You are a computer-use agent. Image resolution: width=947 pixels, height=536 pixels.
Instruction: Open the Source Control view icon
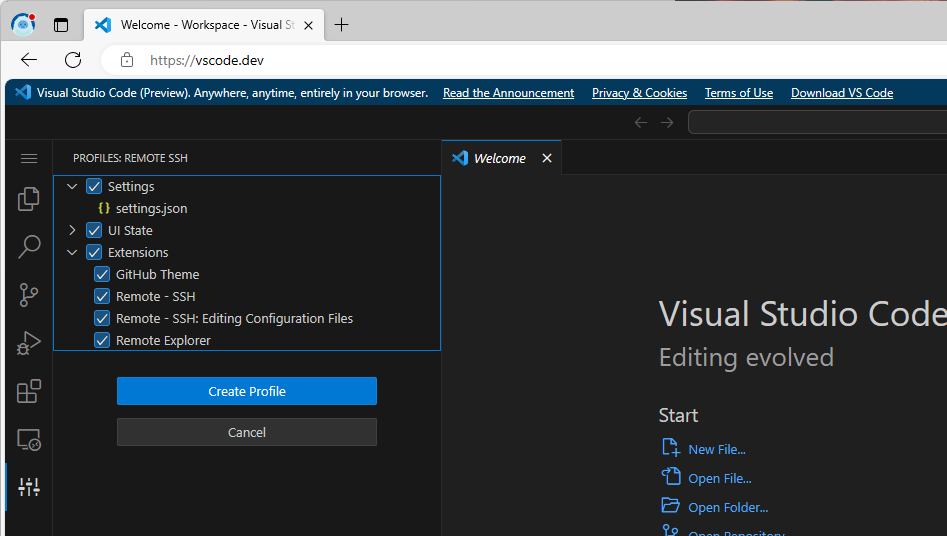tap(28, 295)
